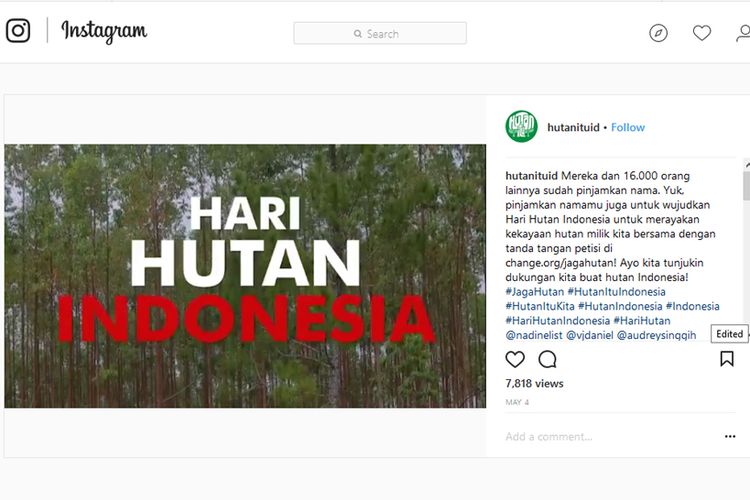Click the Instagram wordmark logo

(104, 32)
